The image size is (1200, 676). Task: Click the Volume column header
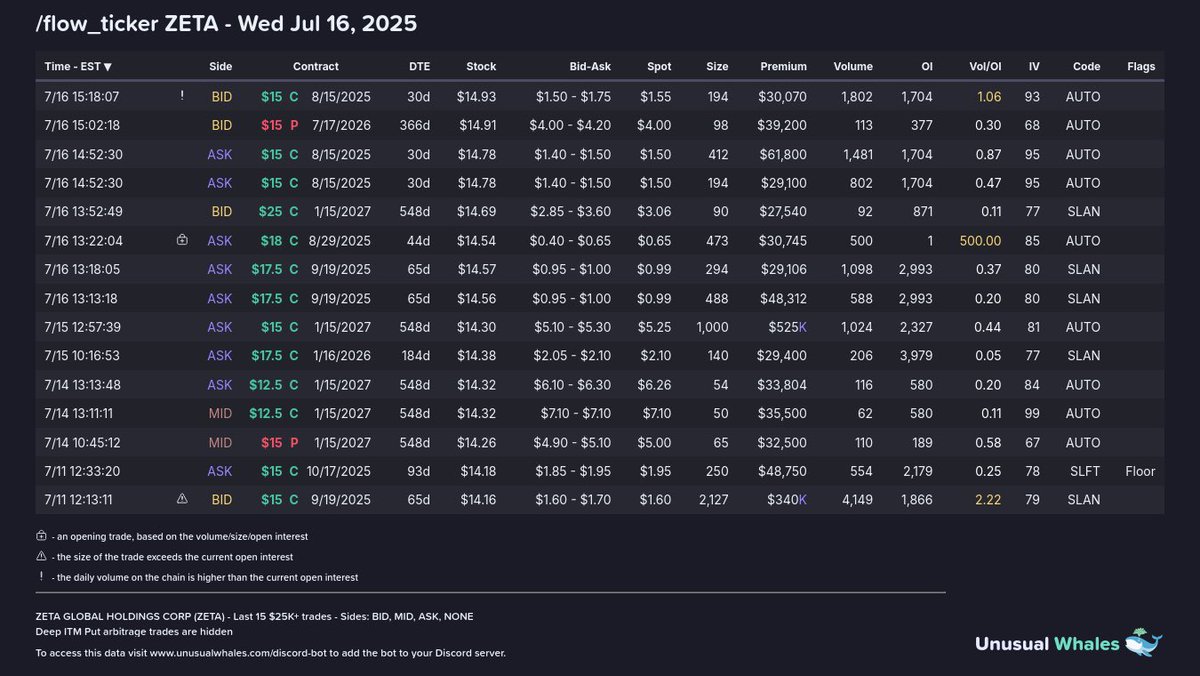click(x=853, y=67)
